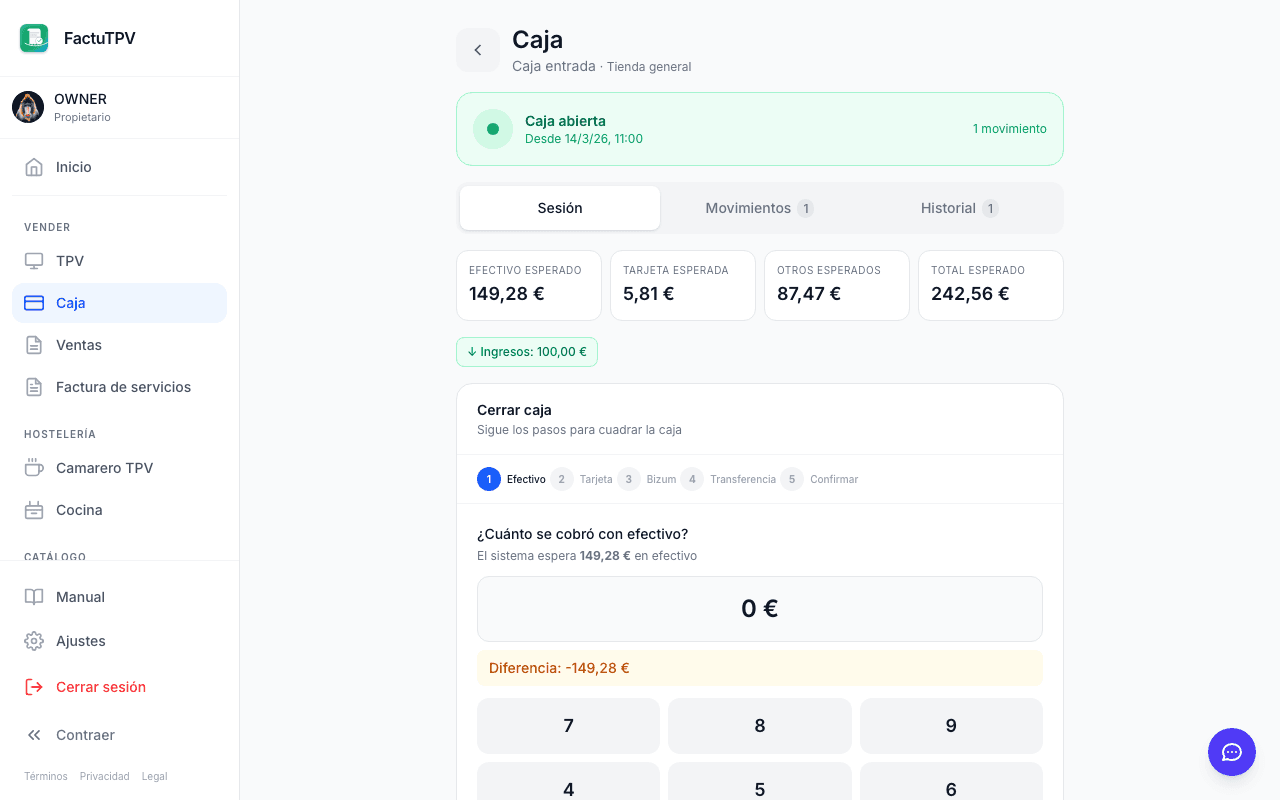Click the back arrow next to Caja

[x=478, y=50]
